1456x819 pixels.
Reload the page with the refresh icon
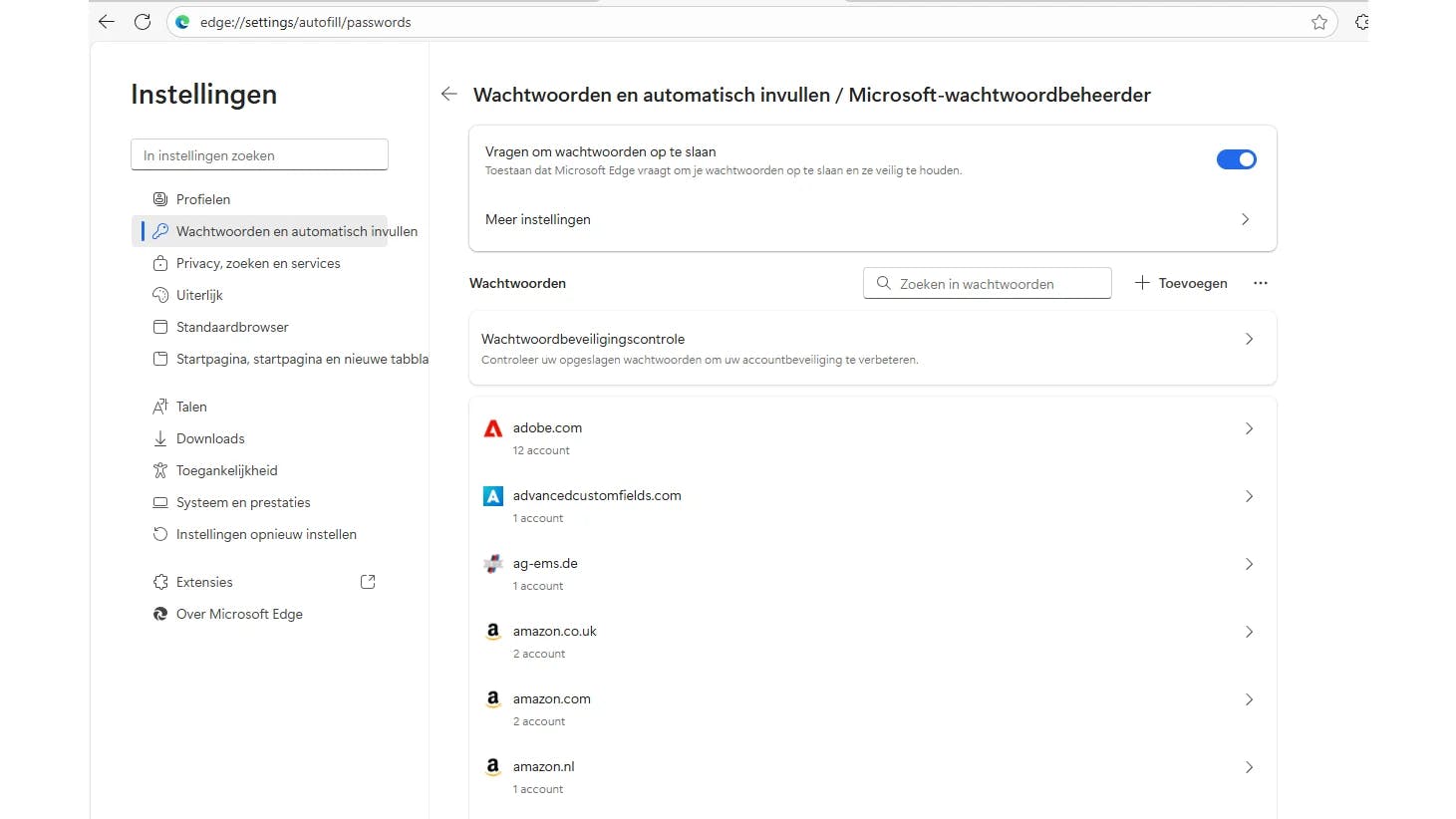[143, 22]
